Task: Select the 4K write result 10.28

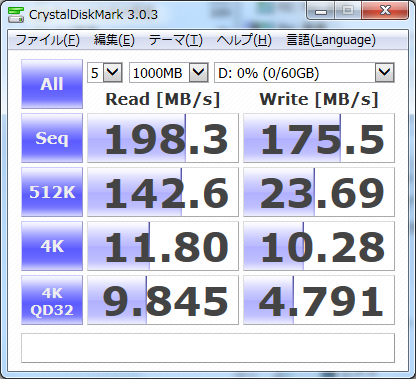Action: [319, 246]
